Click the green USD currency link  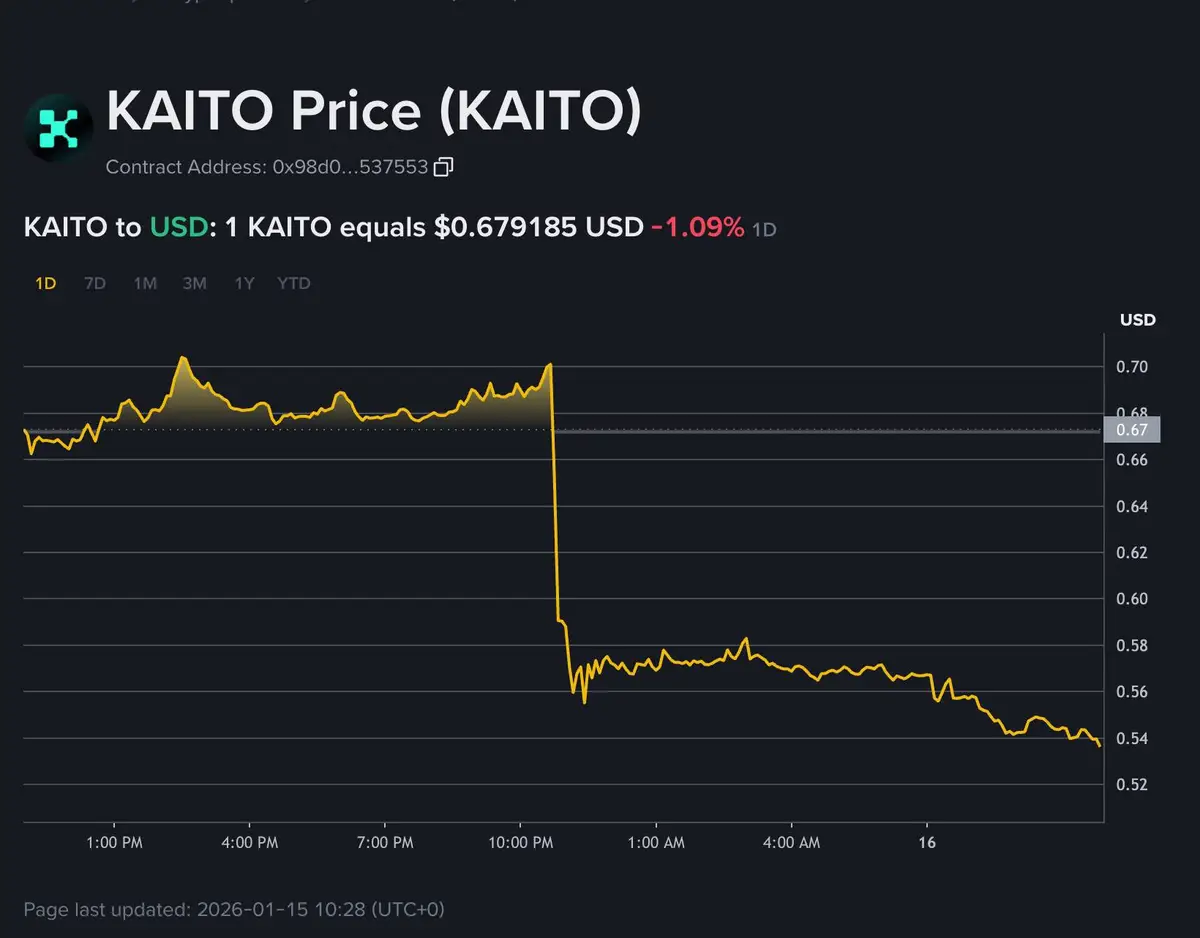(x=180, y=227)
